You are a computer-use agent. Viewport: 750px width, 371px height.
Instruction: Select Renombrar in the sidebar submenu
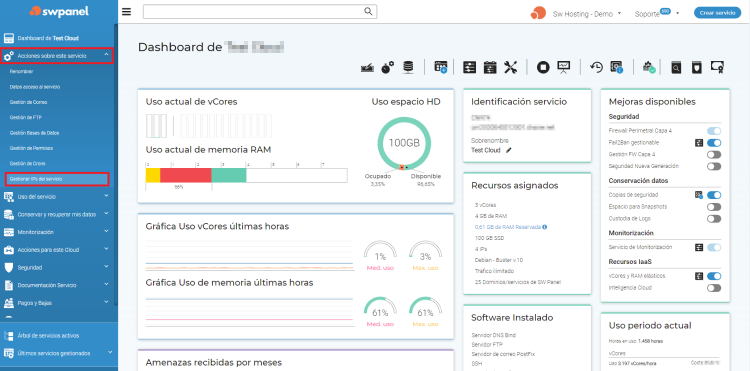[x=22, y=71]
